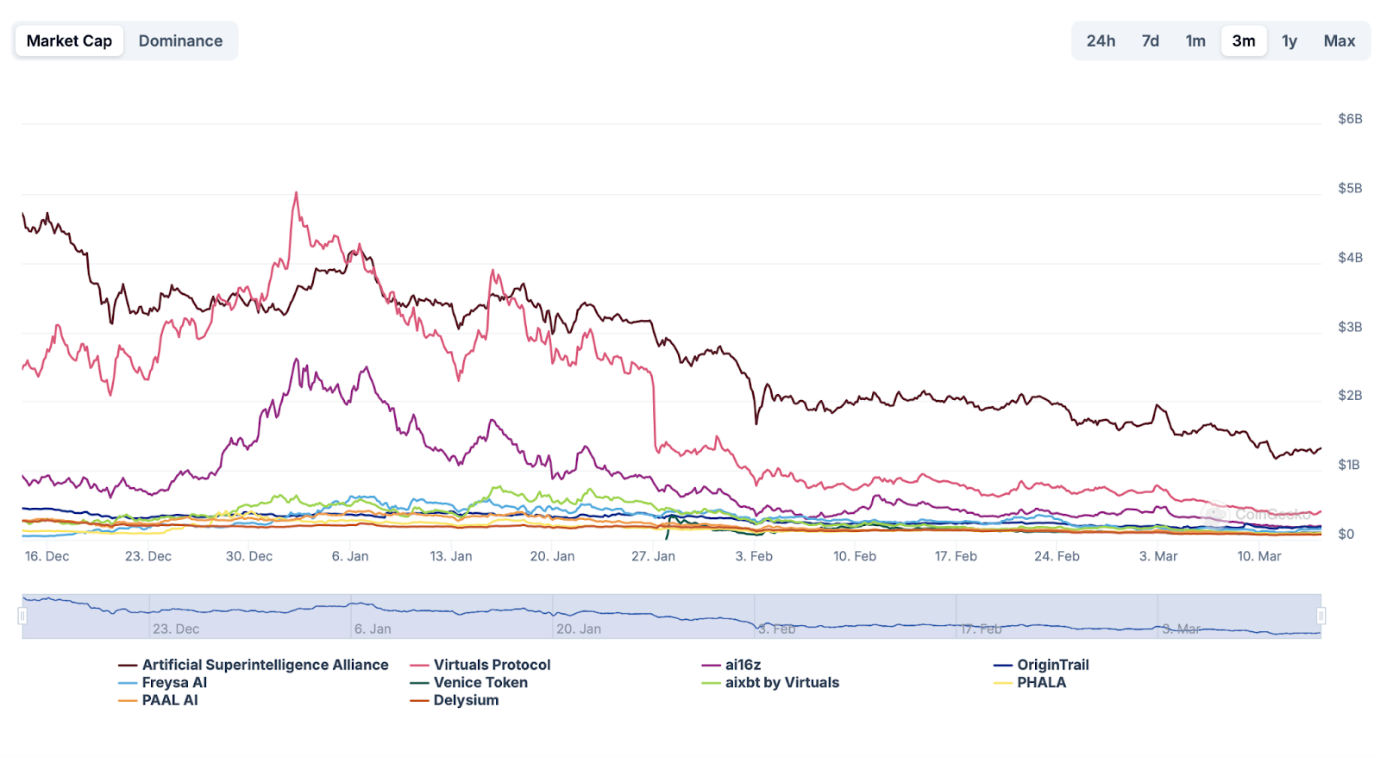Click the left range navigator handle

[22, 616]
